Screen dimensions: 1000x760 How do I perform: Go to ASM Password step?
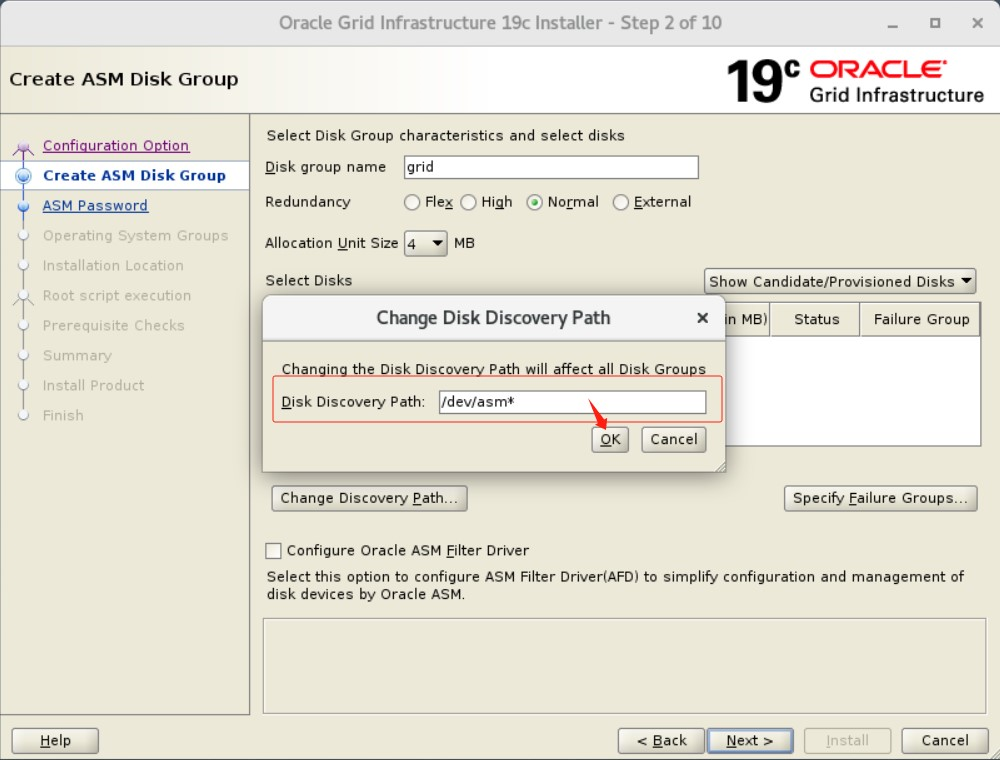(95, 205)
